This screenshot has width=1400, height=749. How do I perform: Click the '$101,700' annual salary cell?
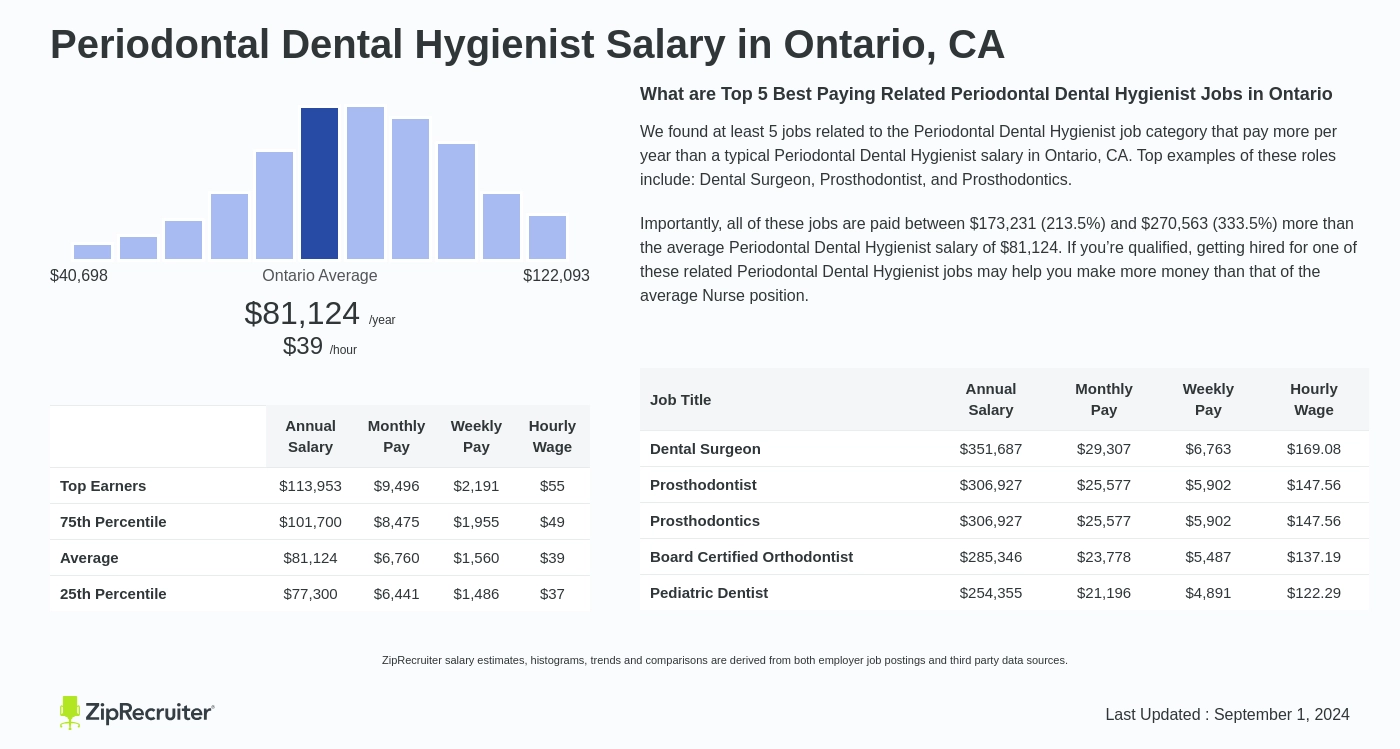(310, 522)
